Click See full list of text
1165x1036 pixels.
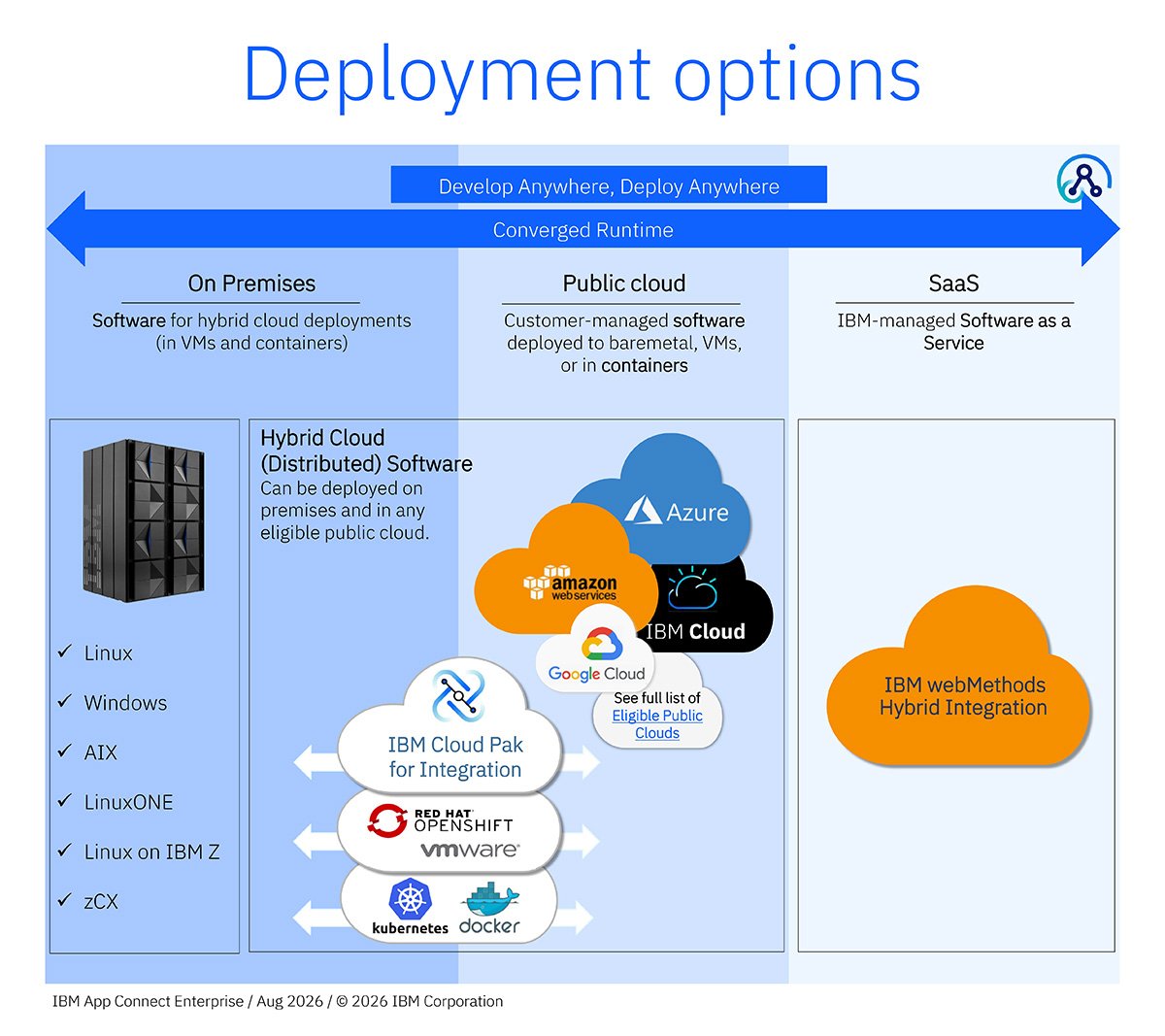(657, 698)
